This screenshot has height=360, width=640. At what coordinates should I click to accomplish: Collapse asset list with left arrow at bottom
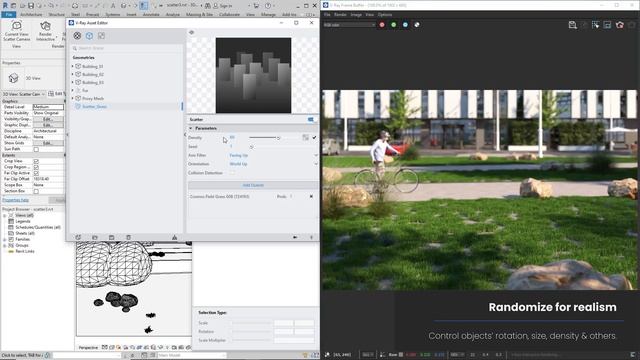click(295, 237)
